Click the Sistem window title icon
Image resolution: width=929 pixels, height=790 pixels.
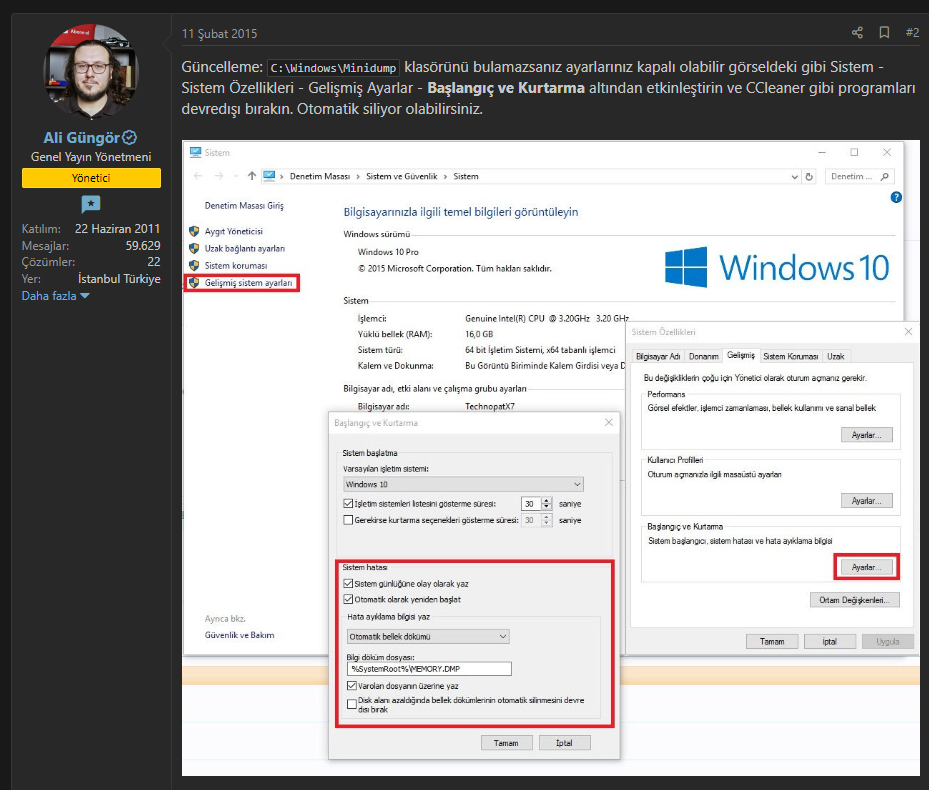(195, 152)
